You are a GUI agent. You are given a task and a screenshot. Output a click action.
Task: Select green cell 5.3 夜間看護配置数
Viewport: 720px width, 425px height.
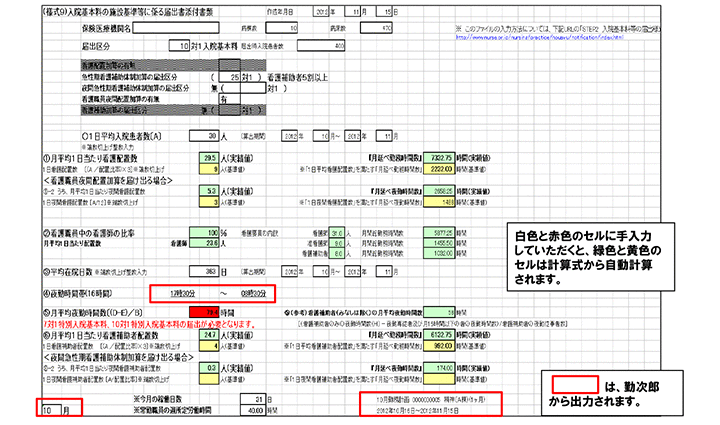pyautogui.click(x=209, y=191)
